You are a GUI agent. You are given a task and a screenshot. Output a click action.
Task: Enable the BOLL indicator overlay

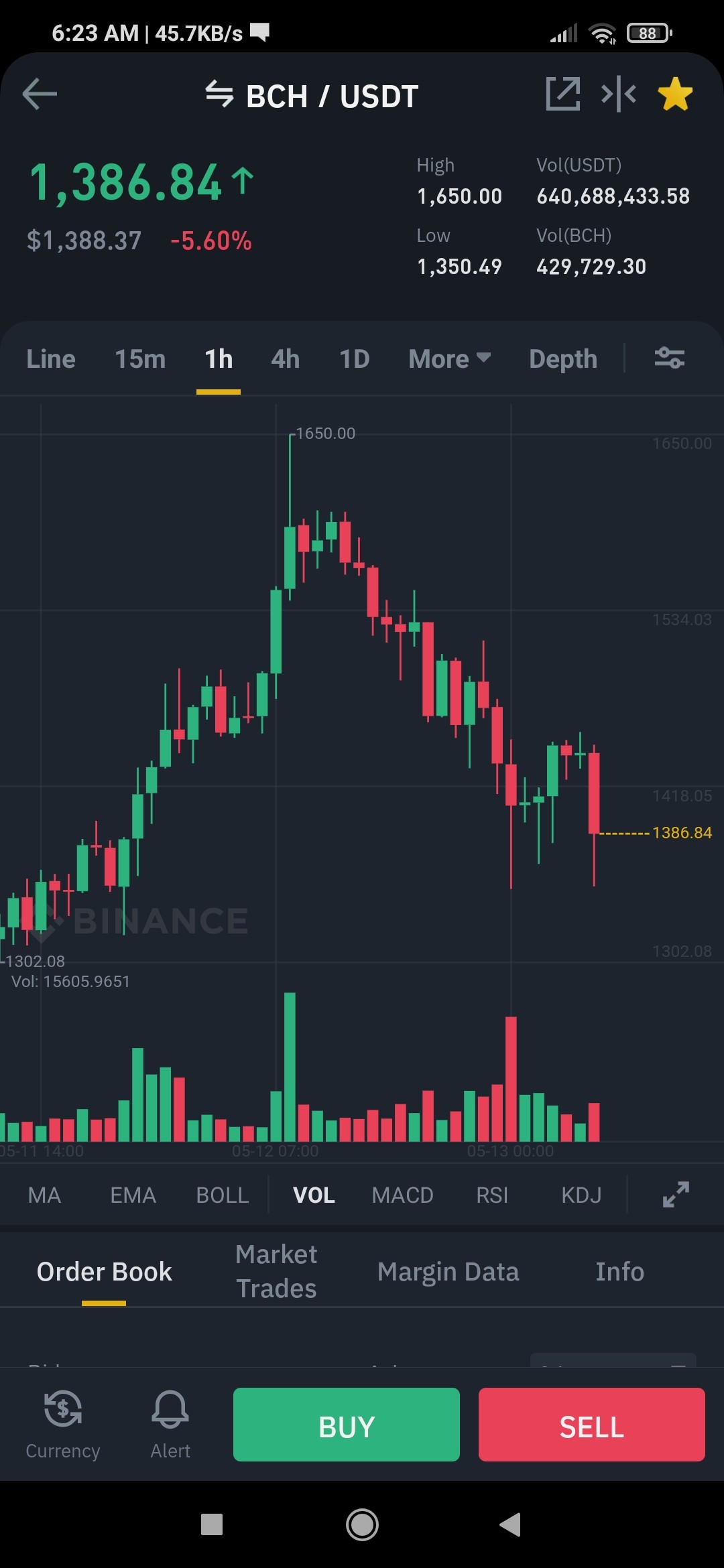coord(223,1195)
